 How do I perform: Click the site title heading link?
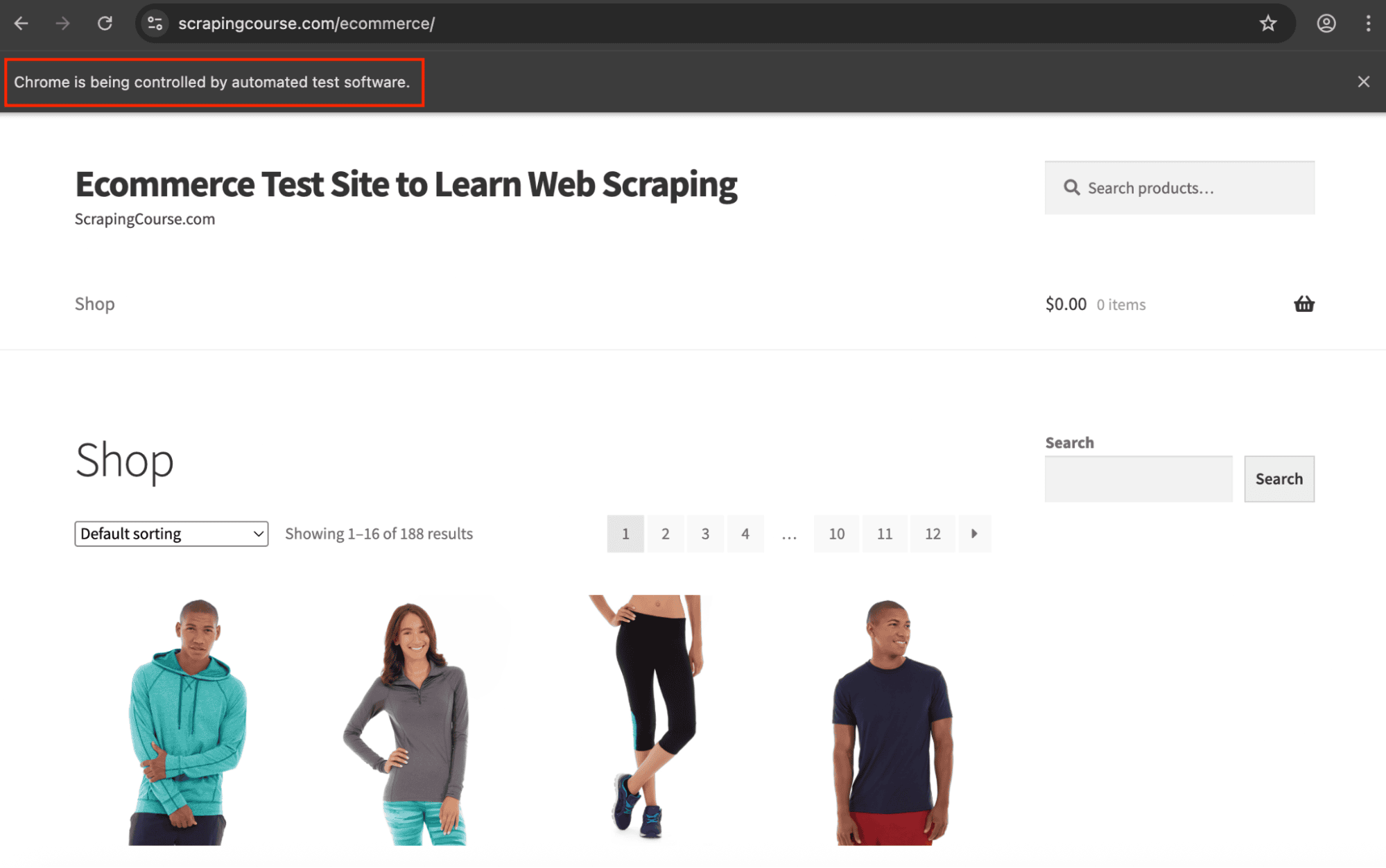406,184
